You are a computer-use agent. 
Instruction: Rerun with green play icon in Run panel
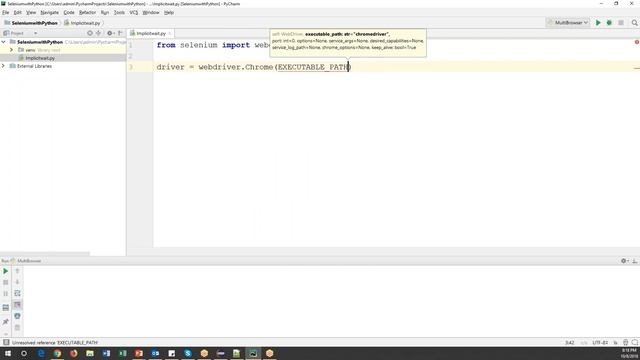[x=6, y=271]
